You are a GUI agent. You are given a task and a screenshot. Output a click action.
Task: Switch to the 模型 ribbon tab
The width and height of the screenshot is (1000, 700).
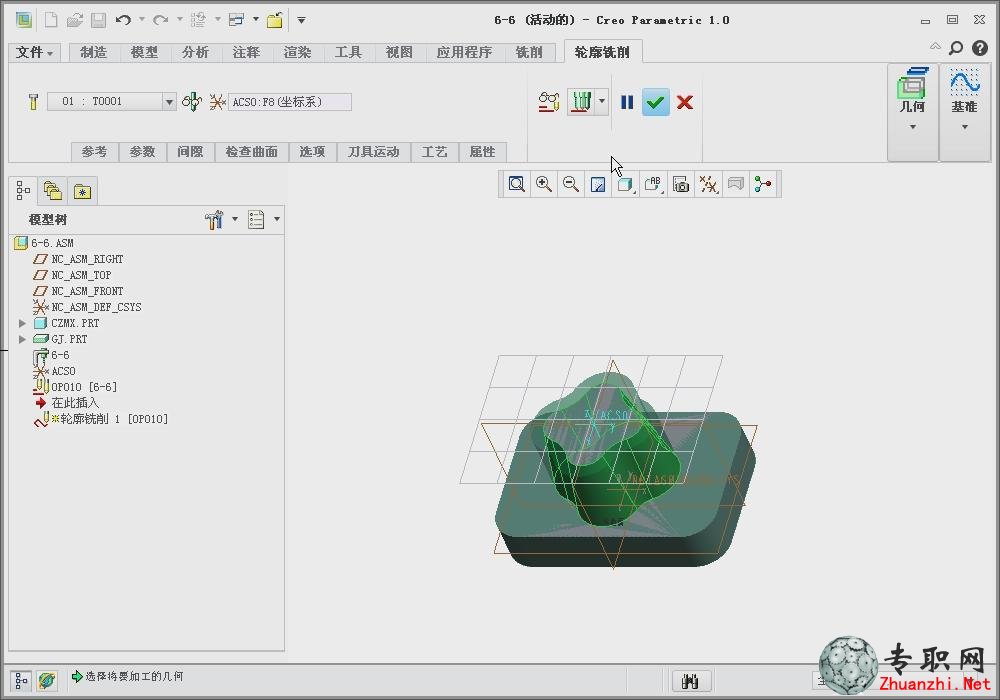click(x=144, y=52)
